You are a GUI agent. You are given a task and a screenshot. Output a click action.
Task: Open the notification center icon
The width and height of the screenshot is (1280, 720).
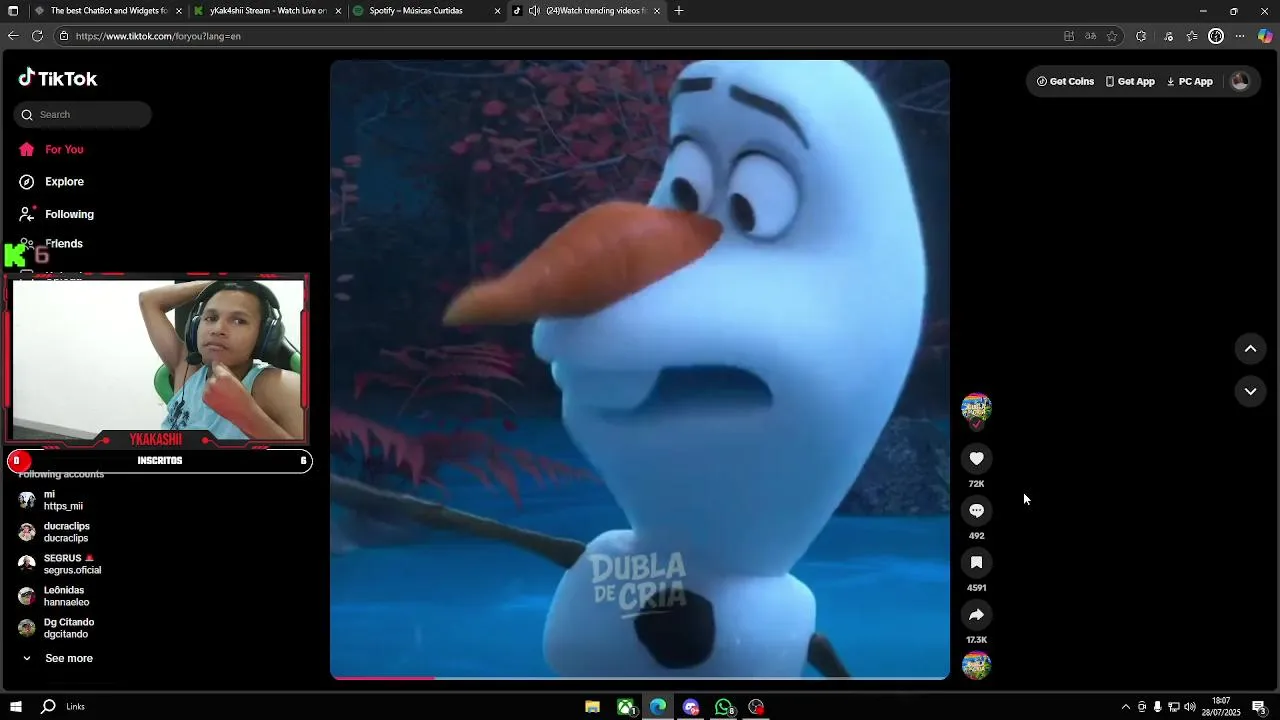point(1259,707)
